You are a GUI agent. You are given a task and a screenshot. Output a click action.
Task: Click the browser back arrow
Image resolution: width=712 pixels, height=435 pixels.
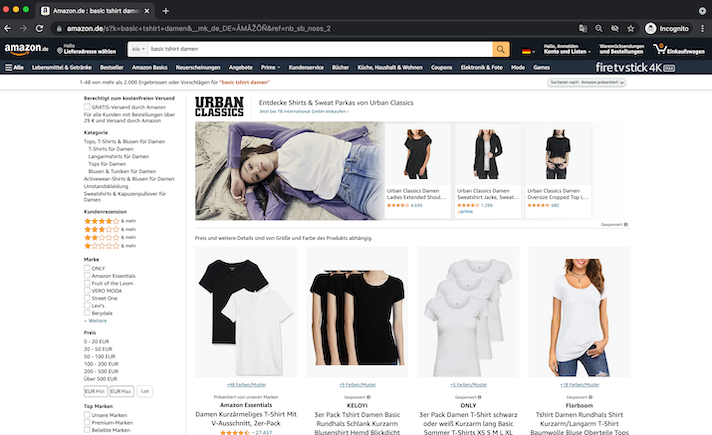click(9, 29)
